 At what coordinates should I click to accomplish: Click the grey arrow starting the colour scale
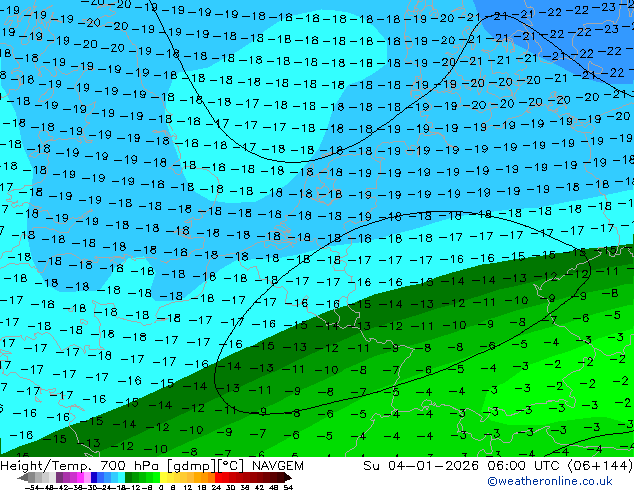(x=23, y=477)
